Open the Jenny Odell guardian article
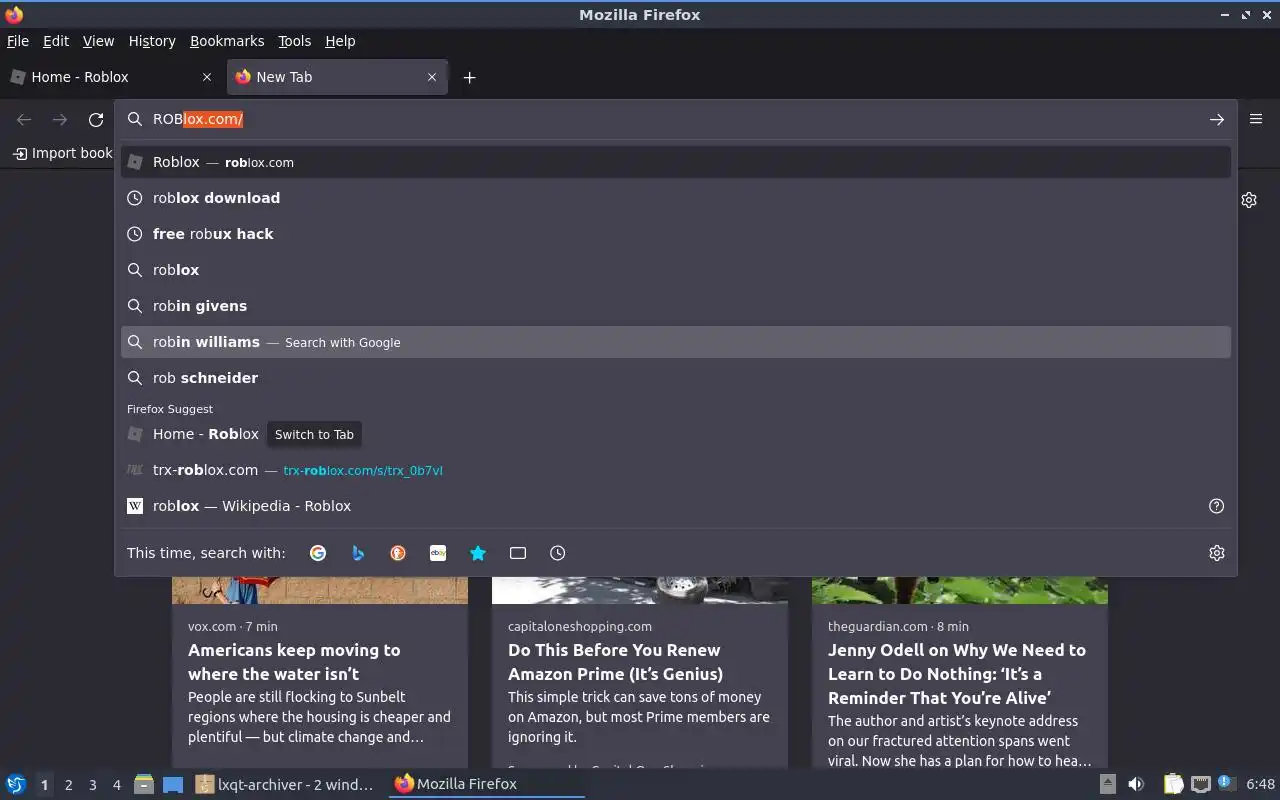Viewport: 1280px width, 800px height. (x=957, y=674)
